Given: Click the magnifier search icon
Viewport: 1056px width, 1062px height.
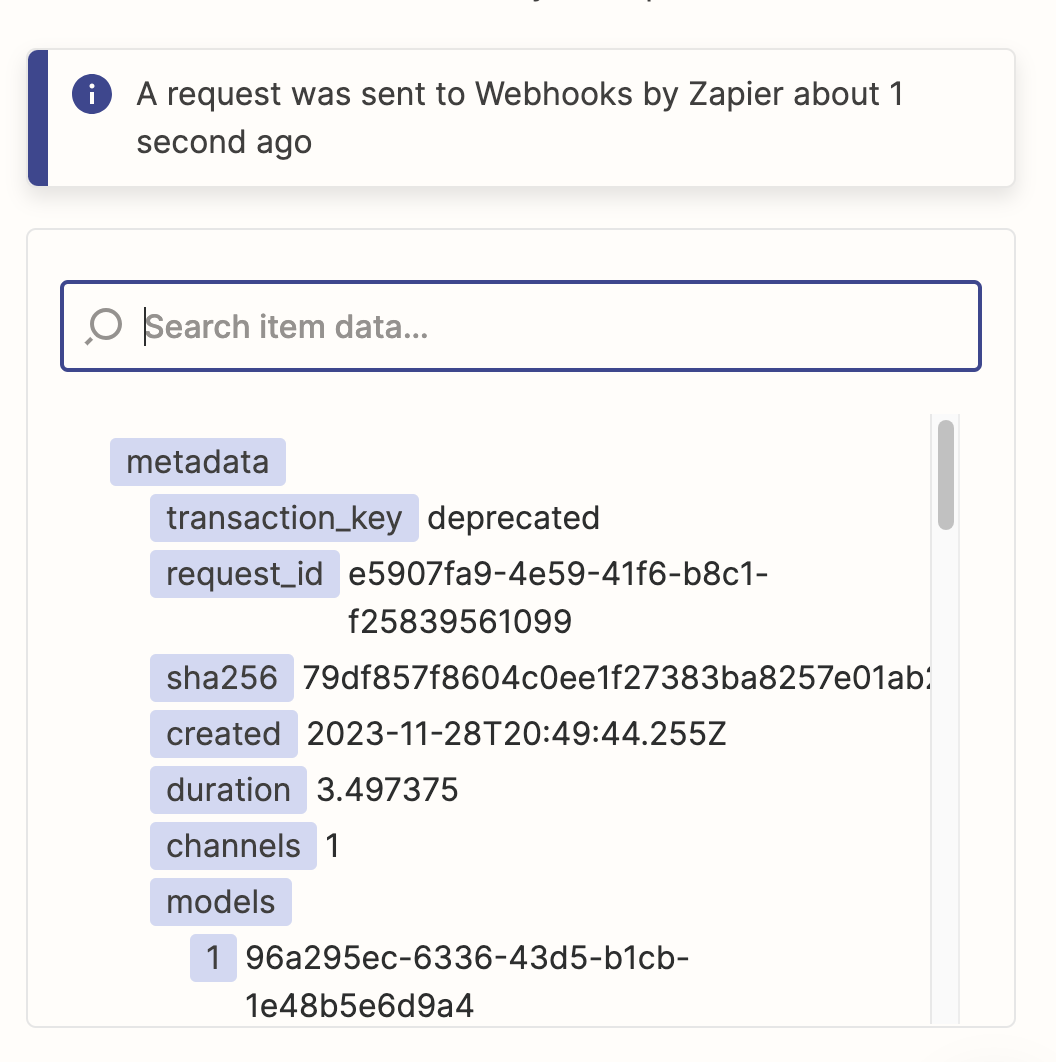Looking at the screenshot, I should tap(104, 326).
